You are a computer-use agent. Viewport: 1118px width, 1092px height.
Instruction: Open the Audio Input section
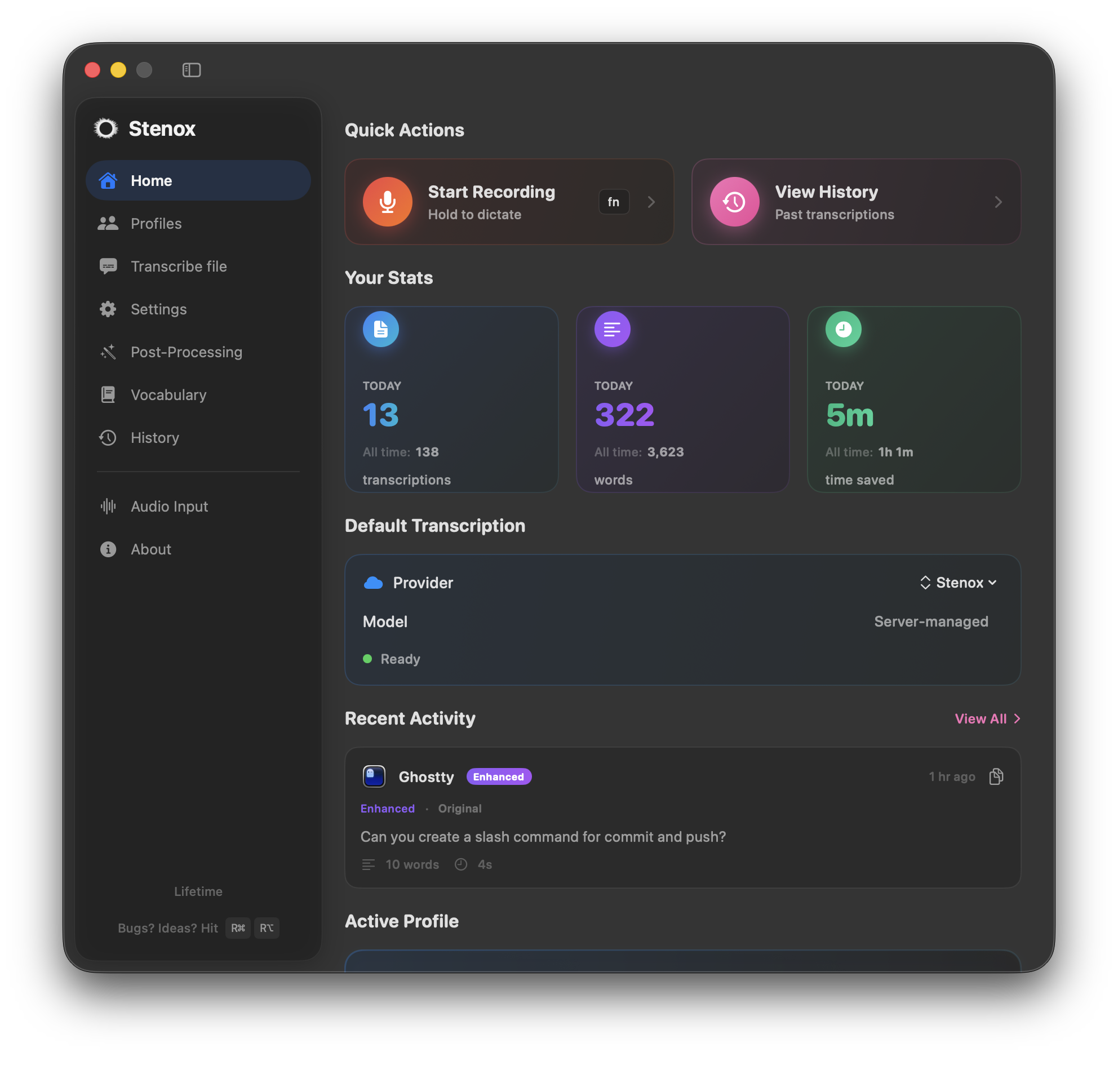[168, 507]
